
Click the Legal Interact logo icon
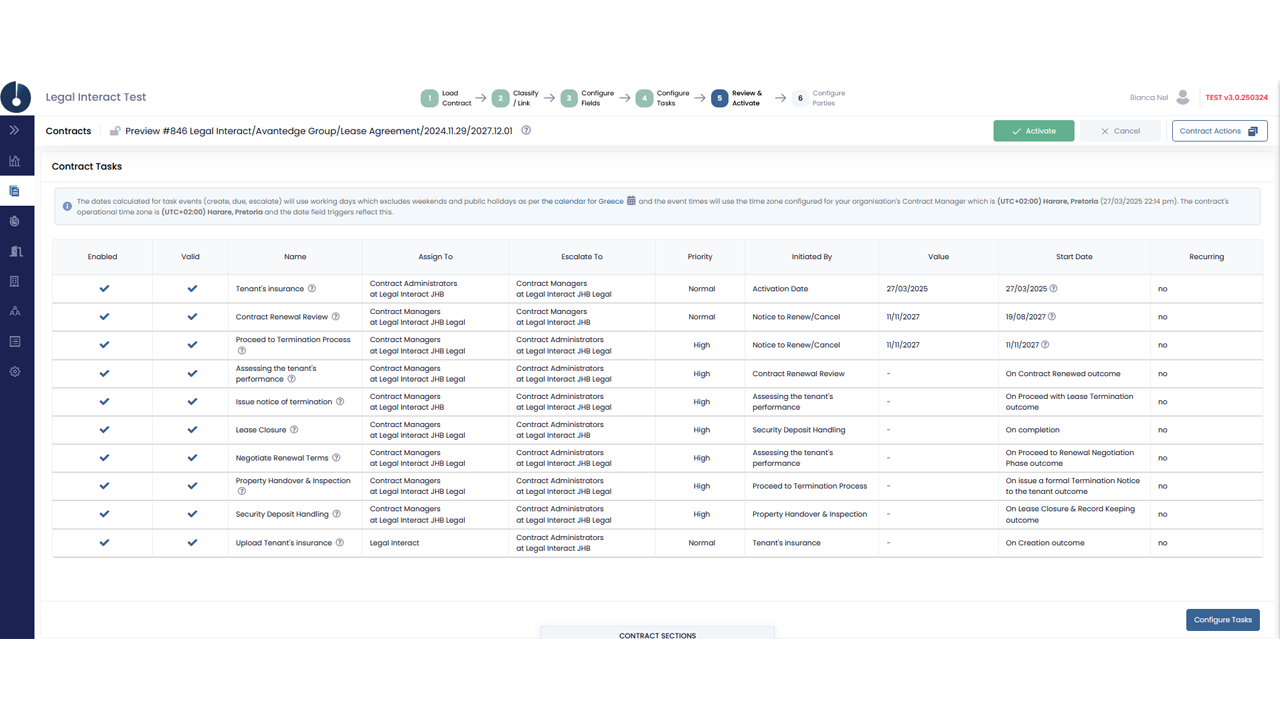coord(16,97)
